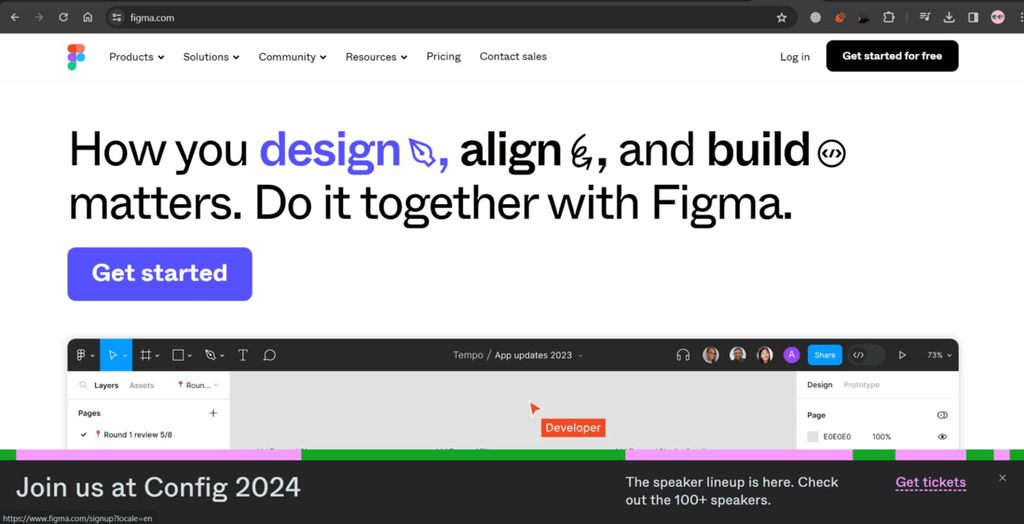The width and height of the screenshot is (1024, 524).
Task: Select the Move tool in the Figma mockup toolbar
Action: point(112,355)
